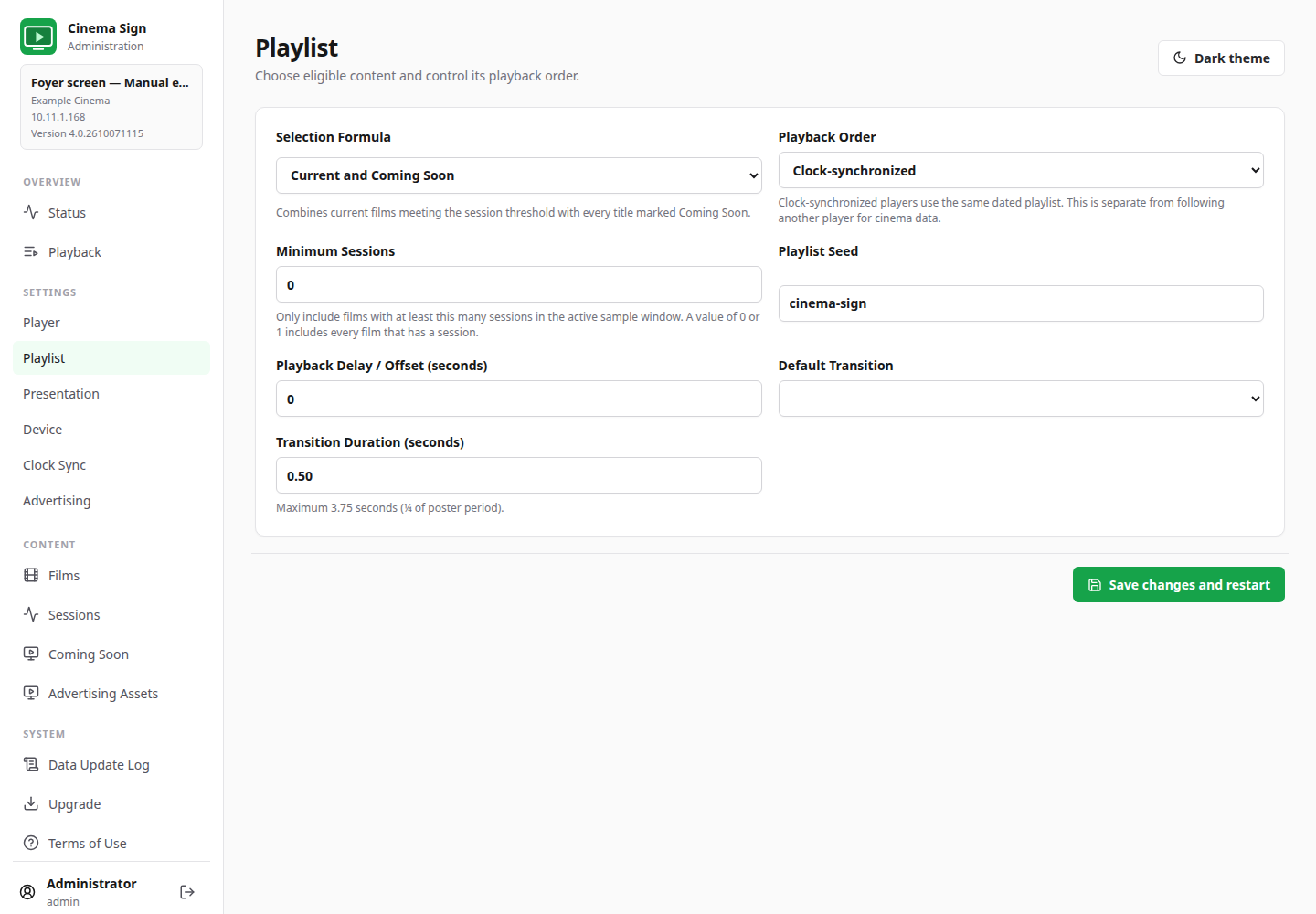Click the Playlist Seed text field
This screenshot has height=914, width=1316.
pos(1021,303)
